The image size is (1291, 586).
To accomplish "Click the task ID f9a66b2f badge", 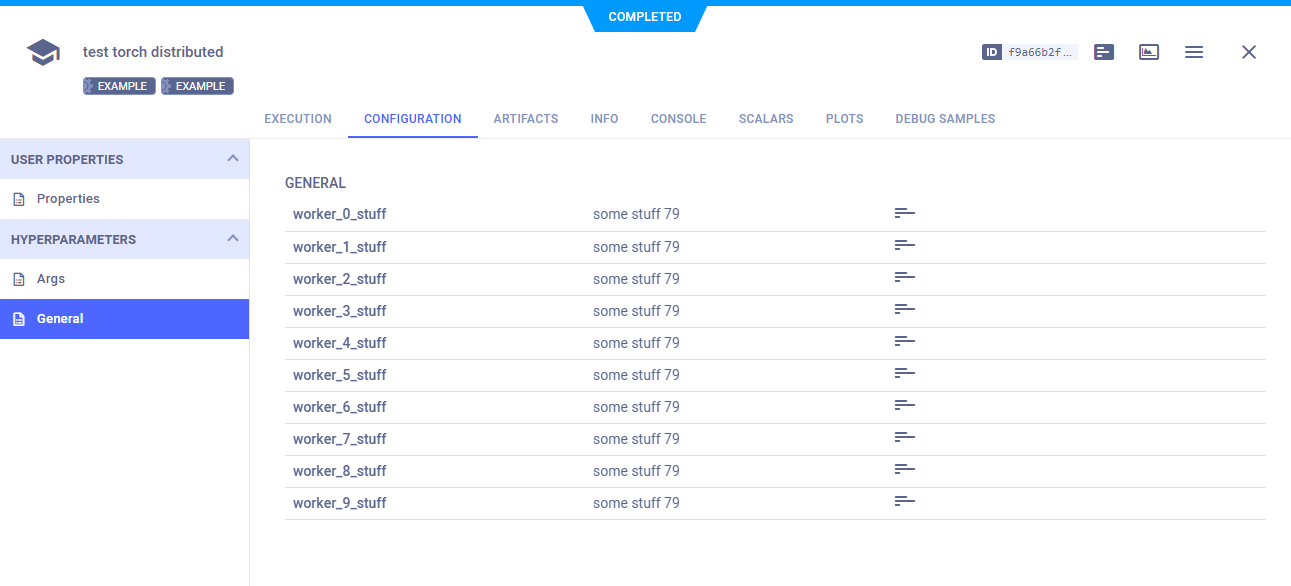I will tap(1030, 52).
